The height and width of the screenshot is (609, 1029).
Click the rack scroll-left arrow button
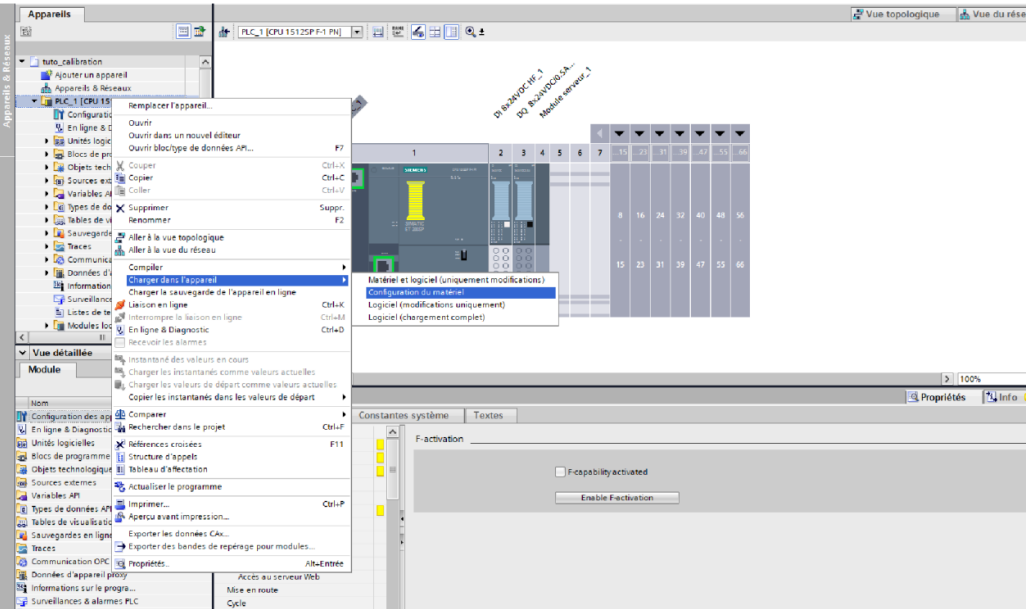tap(599, 134)
